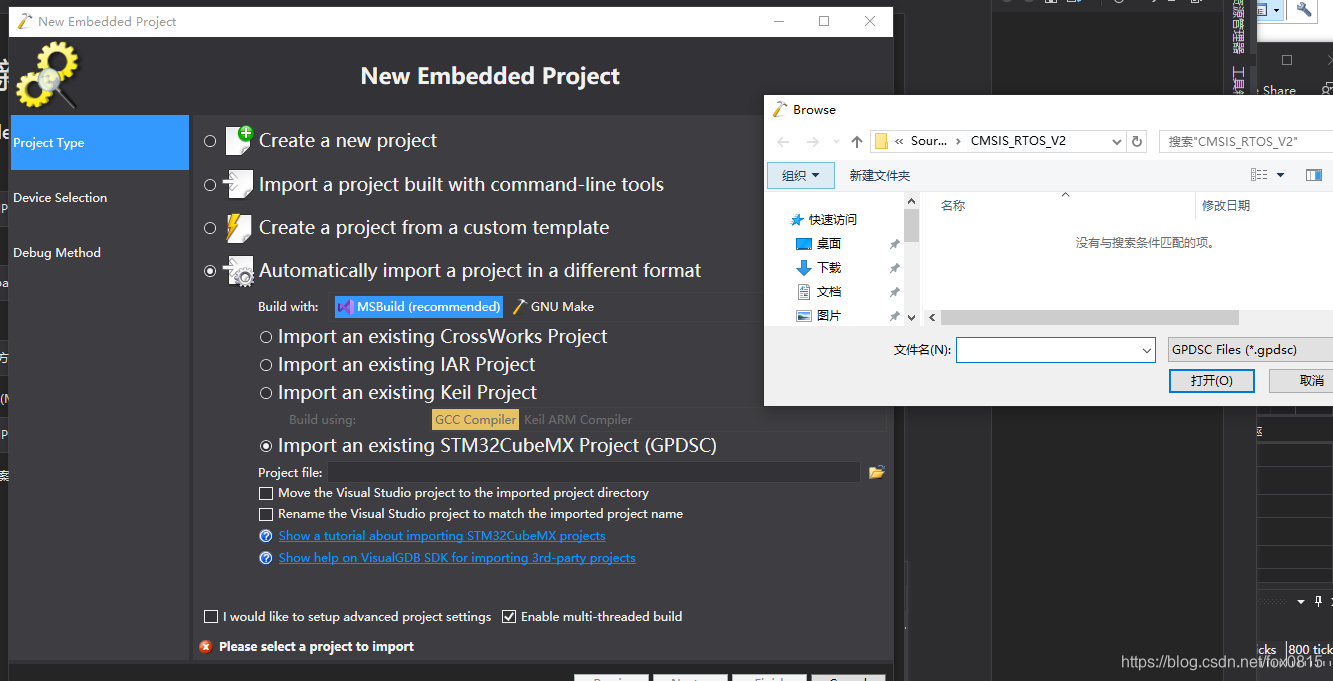This screenshot has width=1333, height=681.
Task: Click the new project page-plus icon
Action: [239, 140]
